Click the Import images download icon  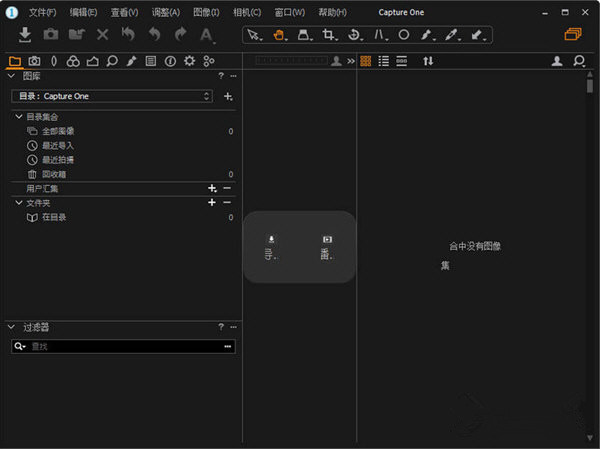[x=26, y=34]
